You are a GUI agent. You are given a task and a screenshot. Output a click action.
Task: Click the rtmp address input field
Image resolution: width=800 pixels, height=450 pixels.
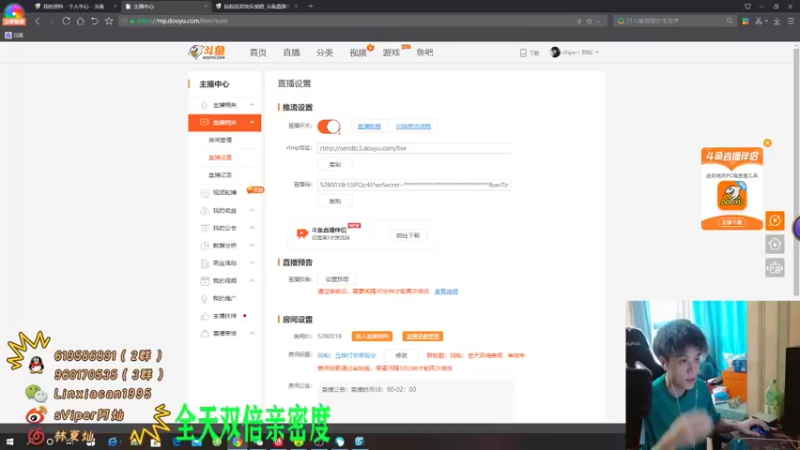(x=414, y=148)
